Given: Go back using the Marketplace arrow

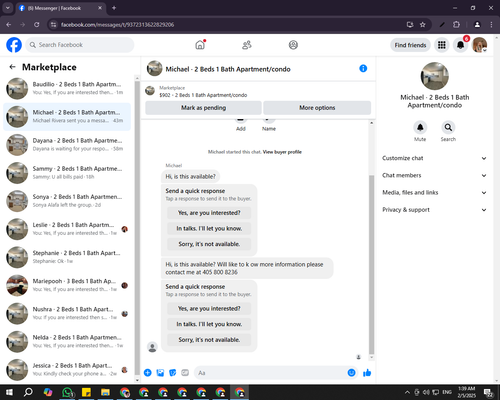Looking at the screenshot, I should pyautogui.click(x=12, y=67).
